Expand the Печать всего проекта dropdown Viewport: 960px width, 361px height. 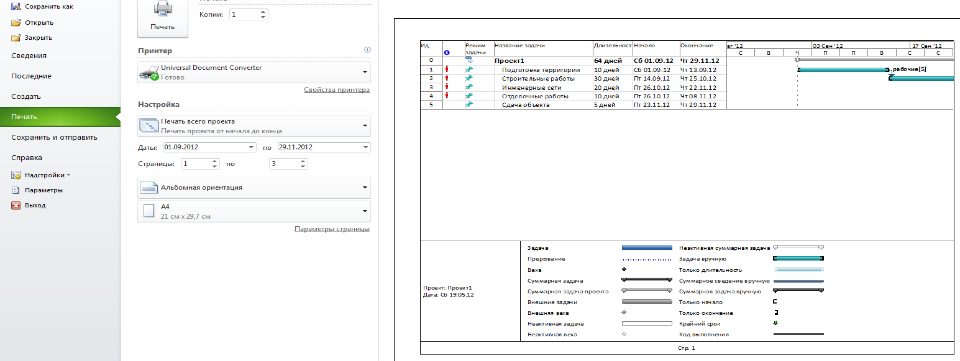pos(366,126)
